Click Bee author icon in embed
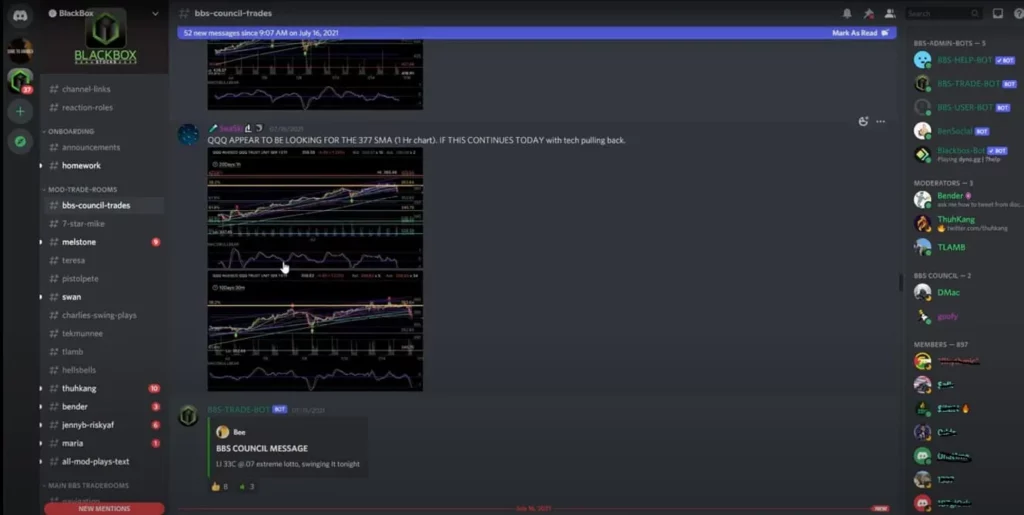 point(222,432)
